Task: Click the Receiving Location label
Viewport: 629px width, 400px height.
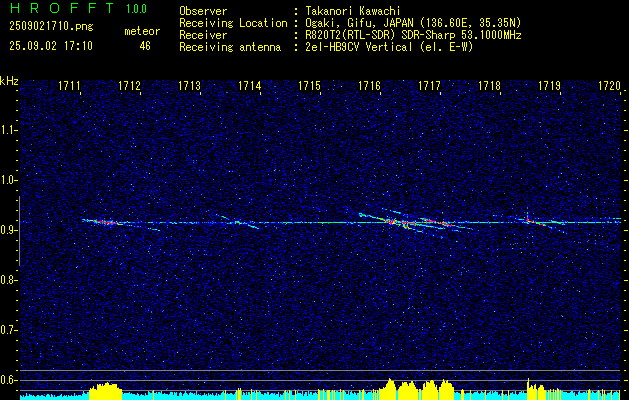Action: (233, 23)
